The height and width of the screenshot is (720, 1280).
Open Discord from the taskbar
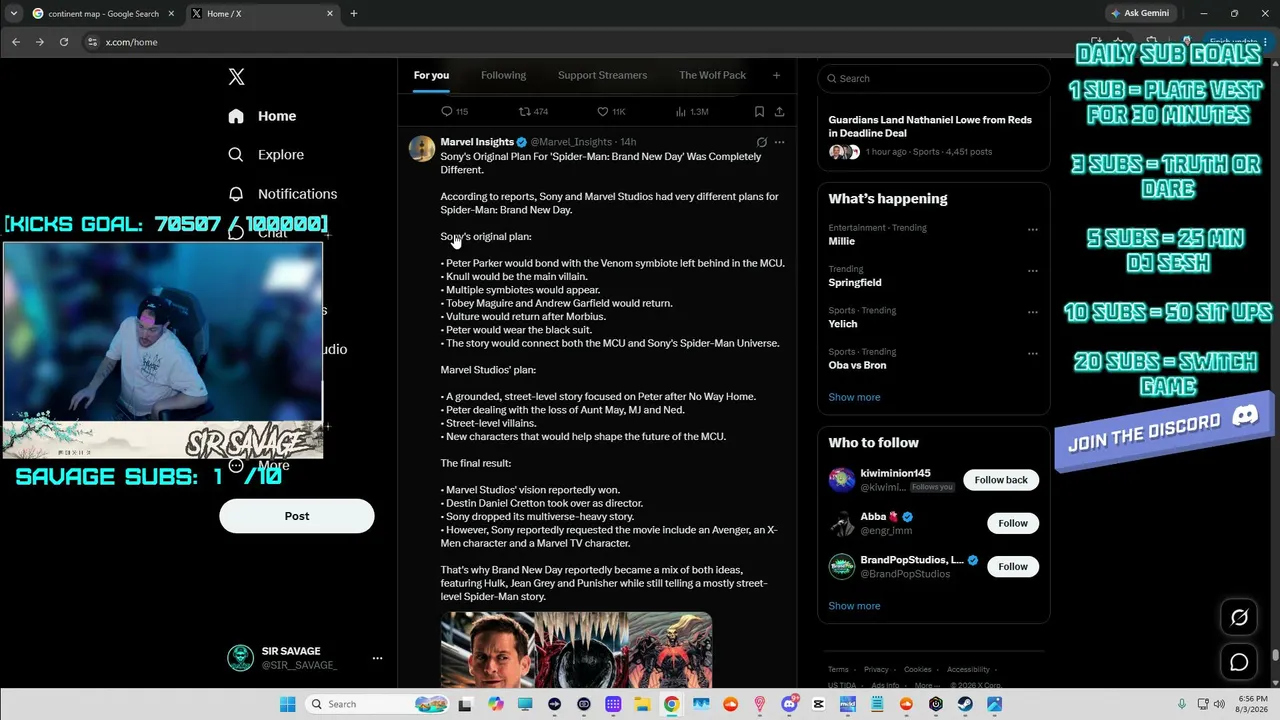(789, 704)
